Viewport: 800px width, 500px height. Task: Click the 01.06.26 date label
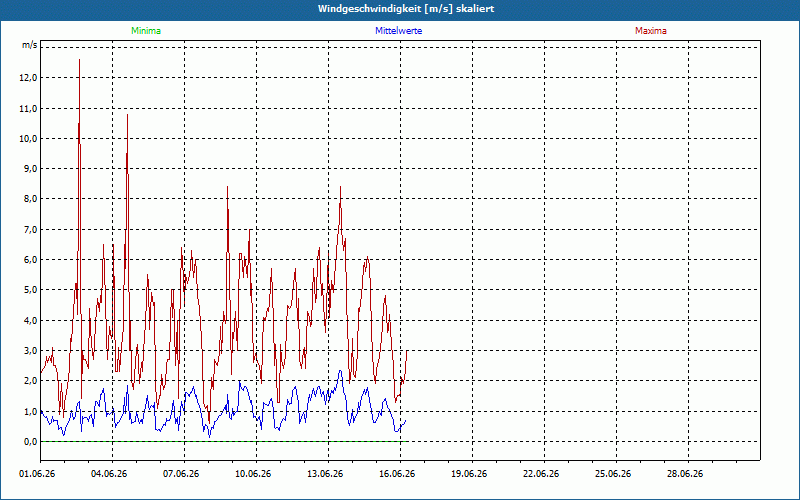click(x=37, y=474)
